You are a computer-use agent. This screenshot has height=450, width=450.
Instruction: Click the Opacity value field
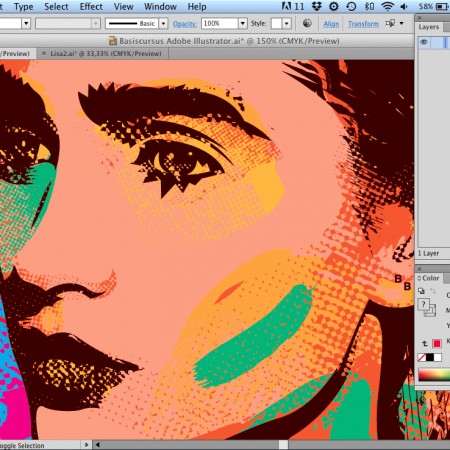(220, 23)
